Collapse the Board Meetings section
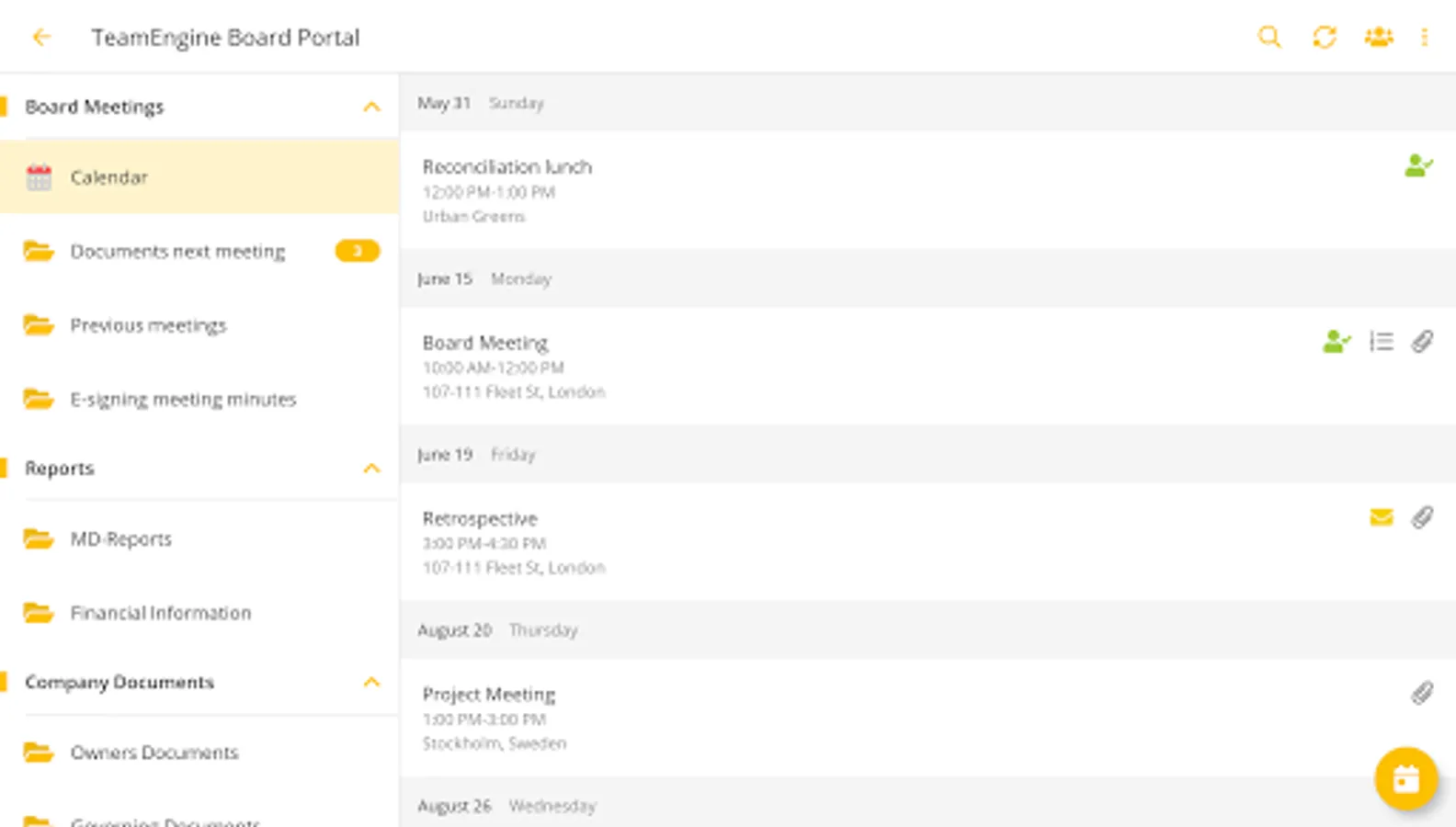 [371, 108]
